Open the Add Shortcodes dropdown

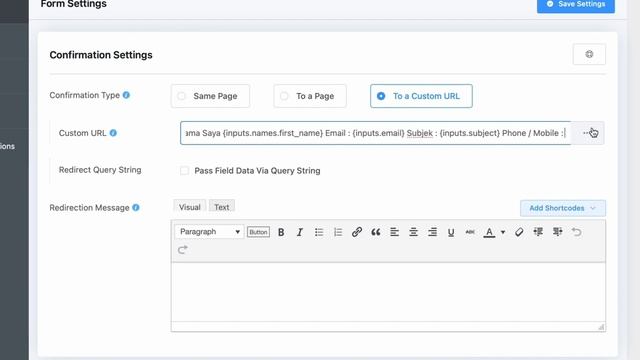(563, 208)
